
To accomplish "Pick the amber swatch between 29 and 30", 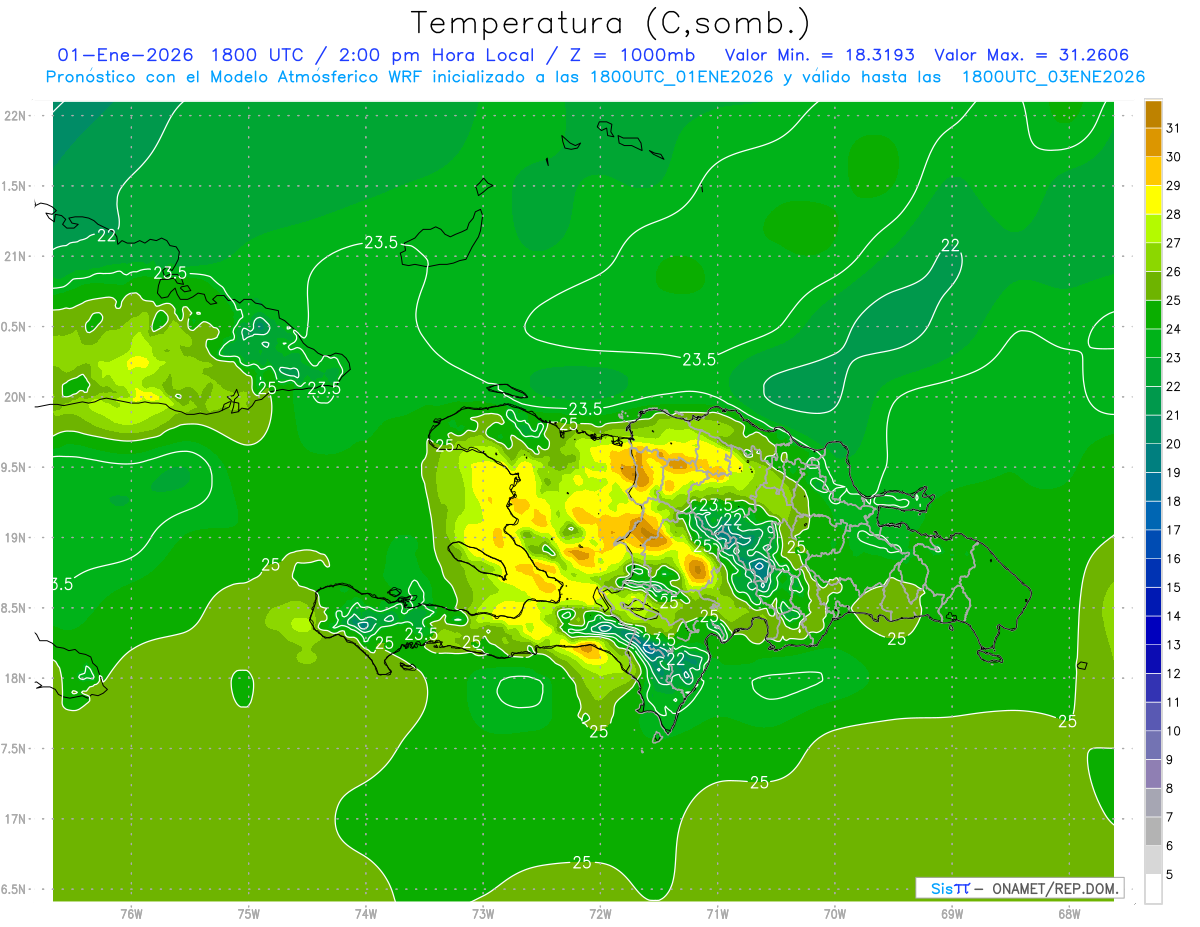I will pos(1153,172).
